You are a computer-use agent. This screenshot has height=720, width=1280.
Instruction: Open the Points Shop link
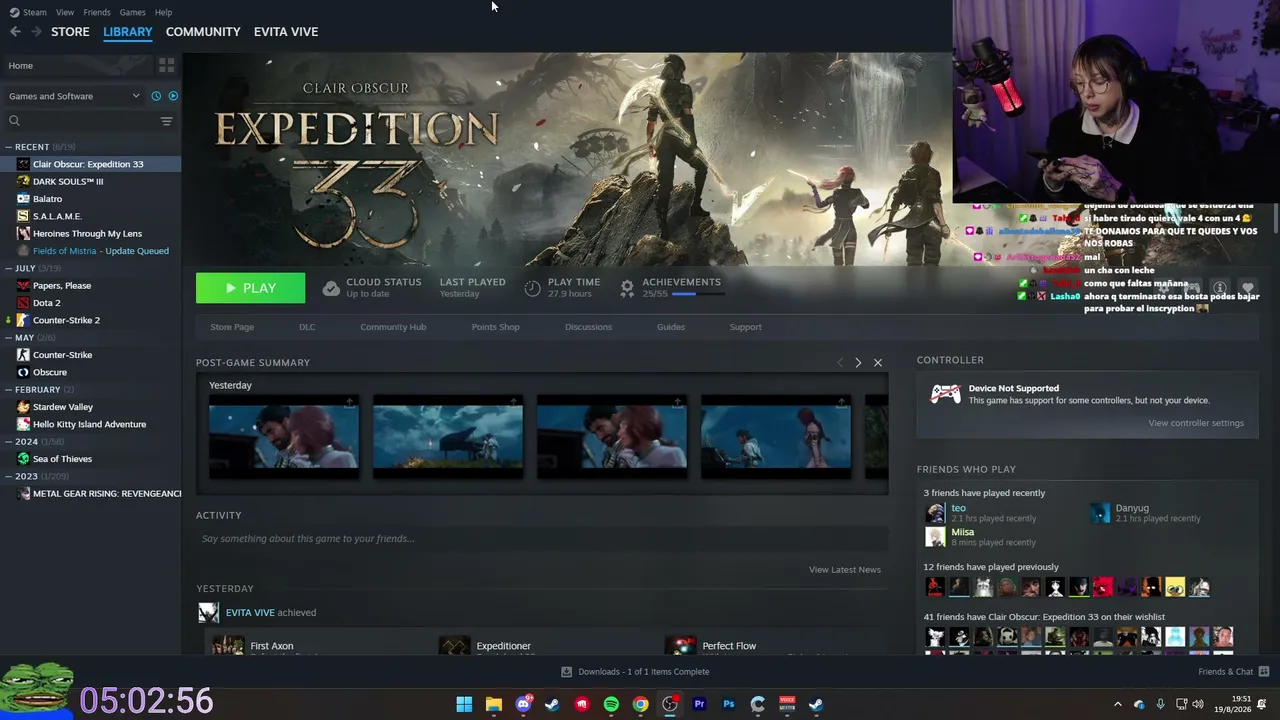495,327
